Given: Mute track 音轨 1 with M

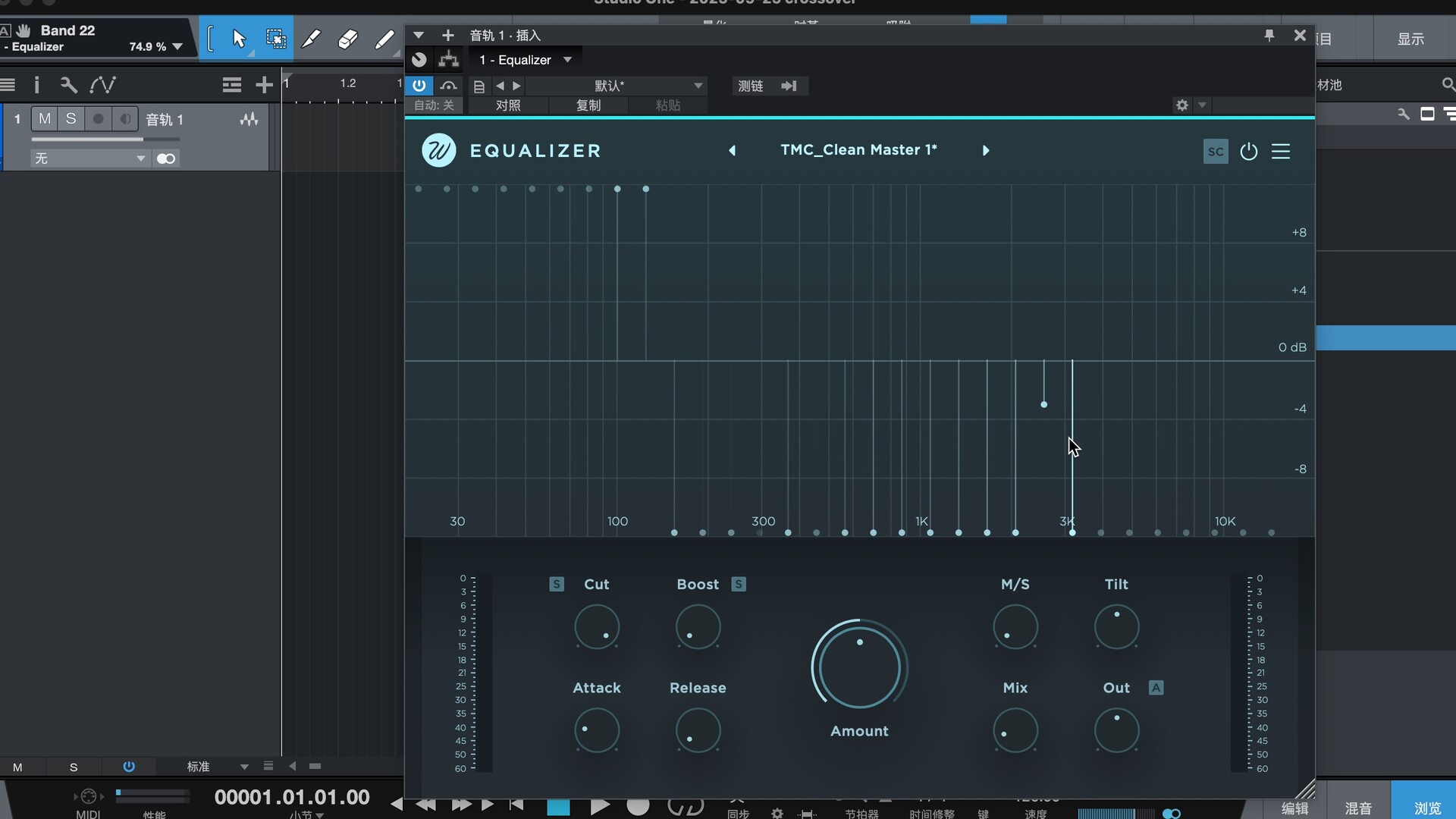Looking at the screenshot, I should (45, 119).
